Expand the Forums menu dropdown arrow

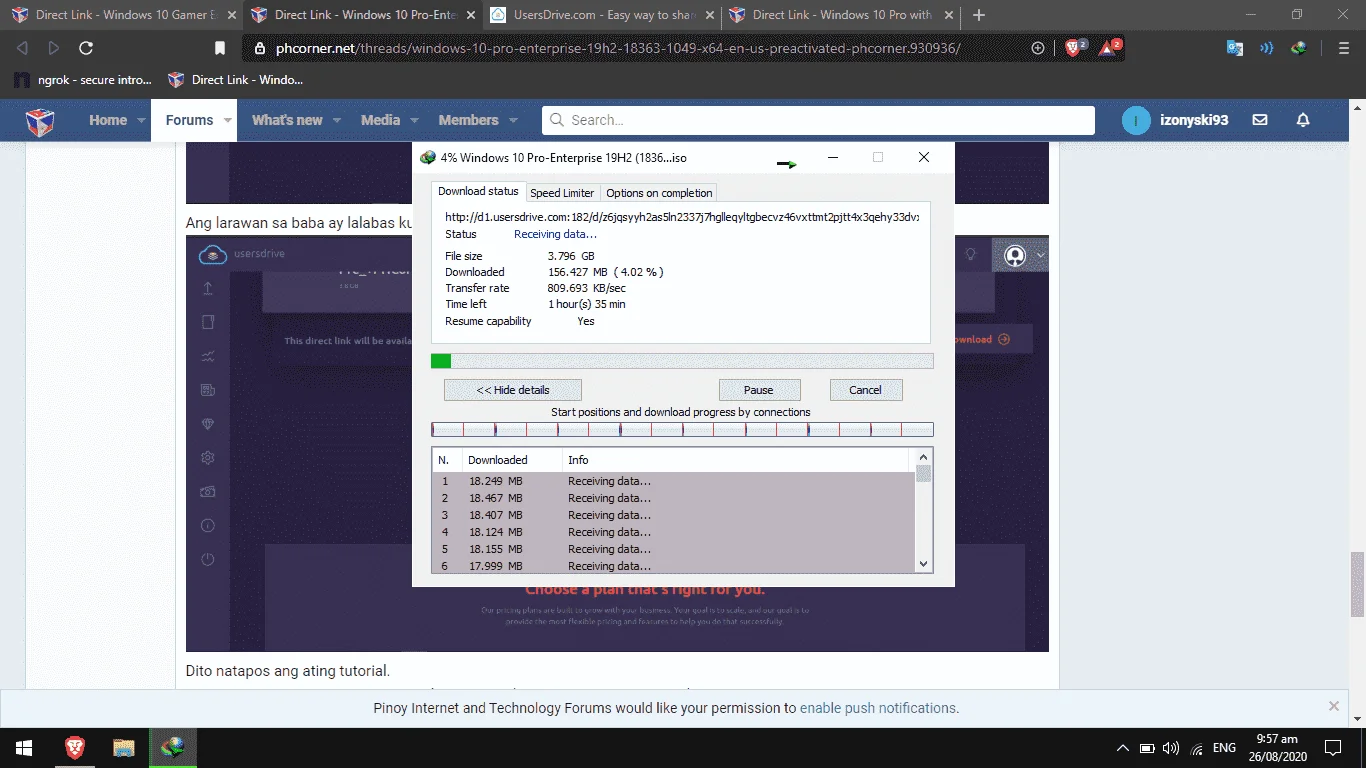pos(229,120)
